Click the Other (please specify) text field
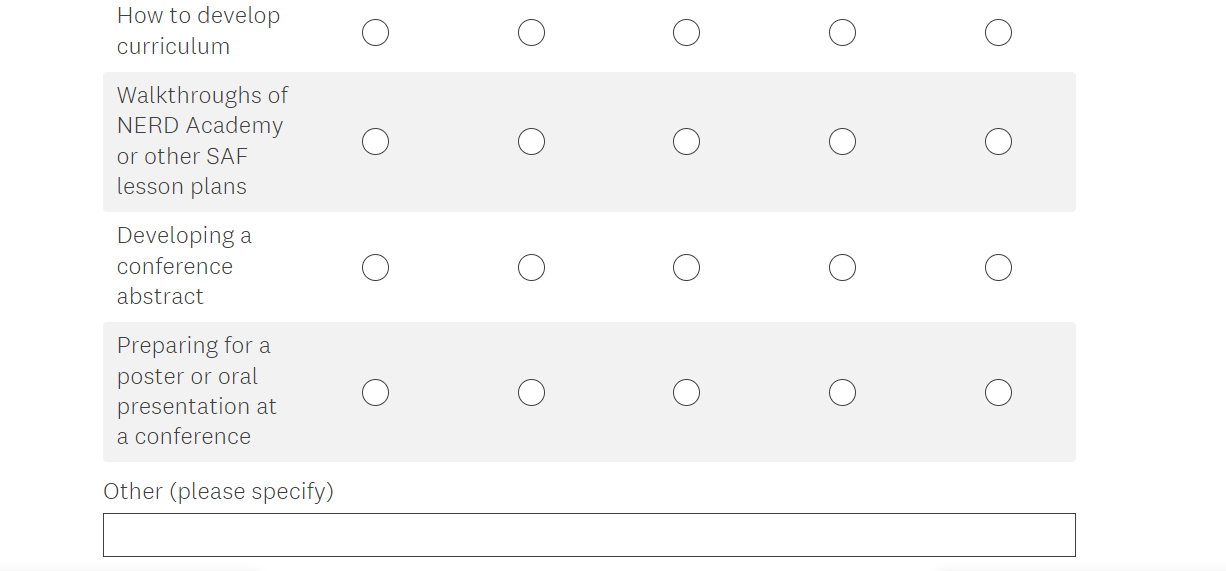The width and height of the screenshot is (1226, 571). [x=589, y=535]
